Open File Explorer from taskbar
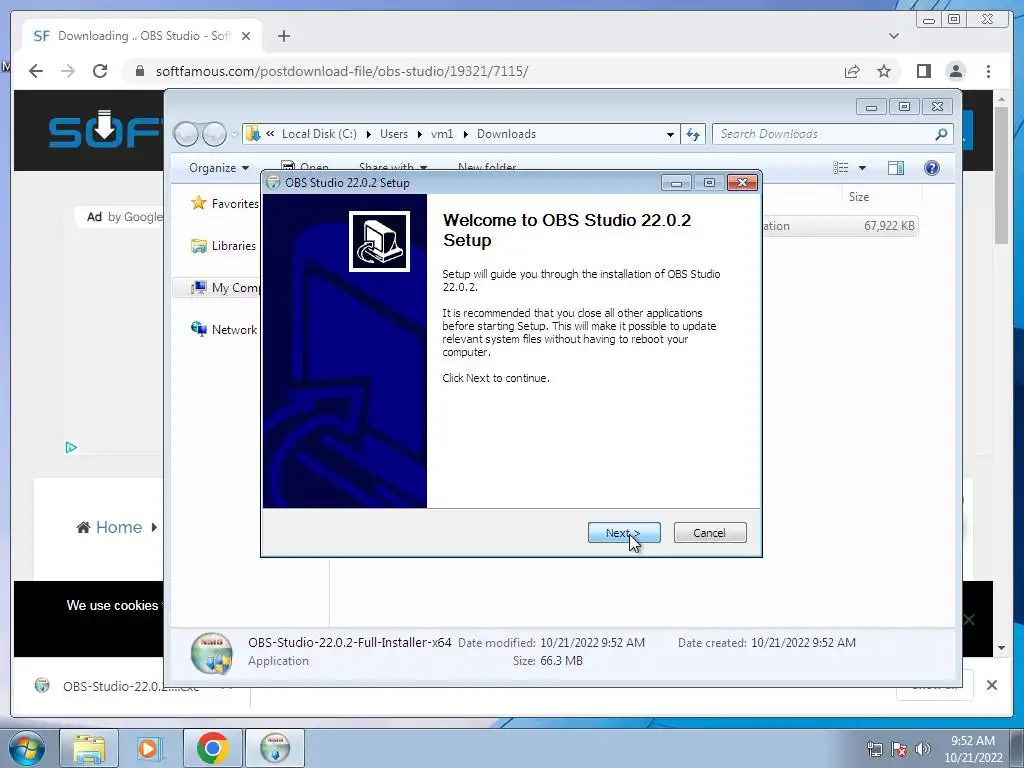 (89, 748)
